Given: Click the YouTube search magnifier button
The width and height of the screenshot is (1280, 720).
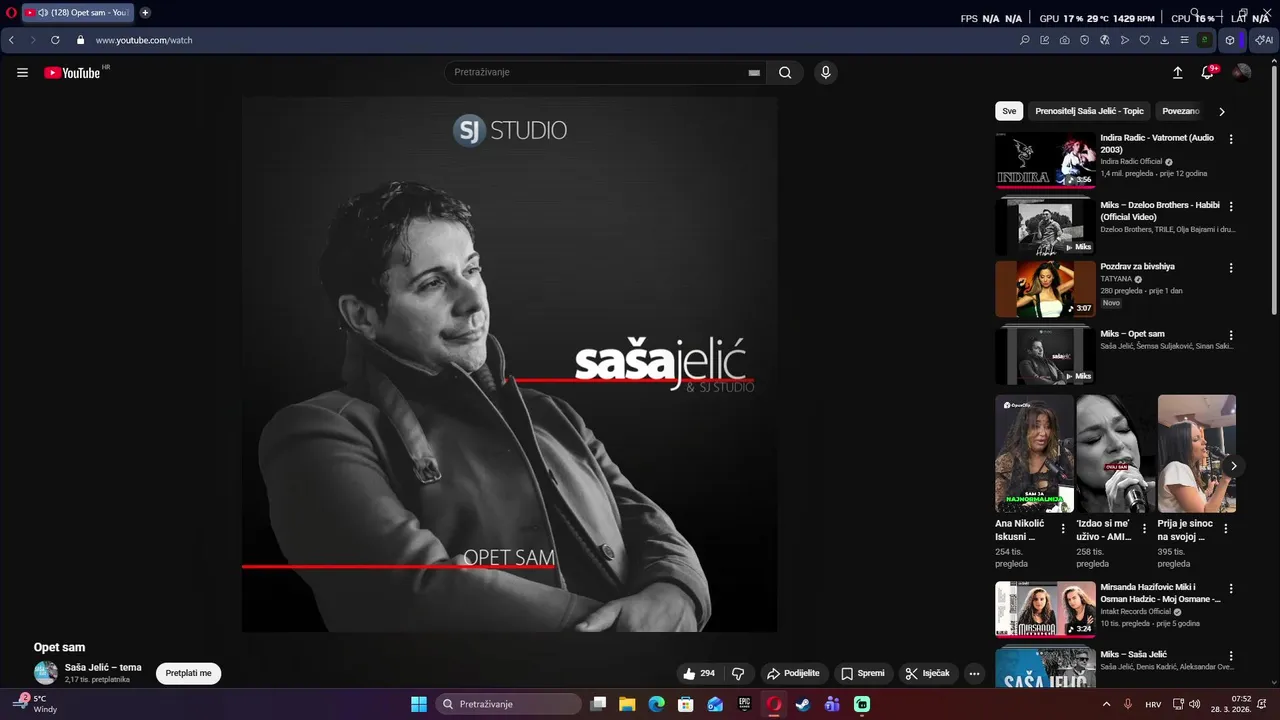Looking at the screenshot, I should pyautogui.click(x=785, y=72).
